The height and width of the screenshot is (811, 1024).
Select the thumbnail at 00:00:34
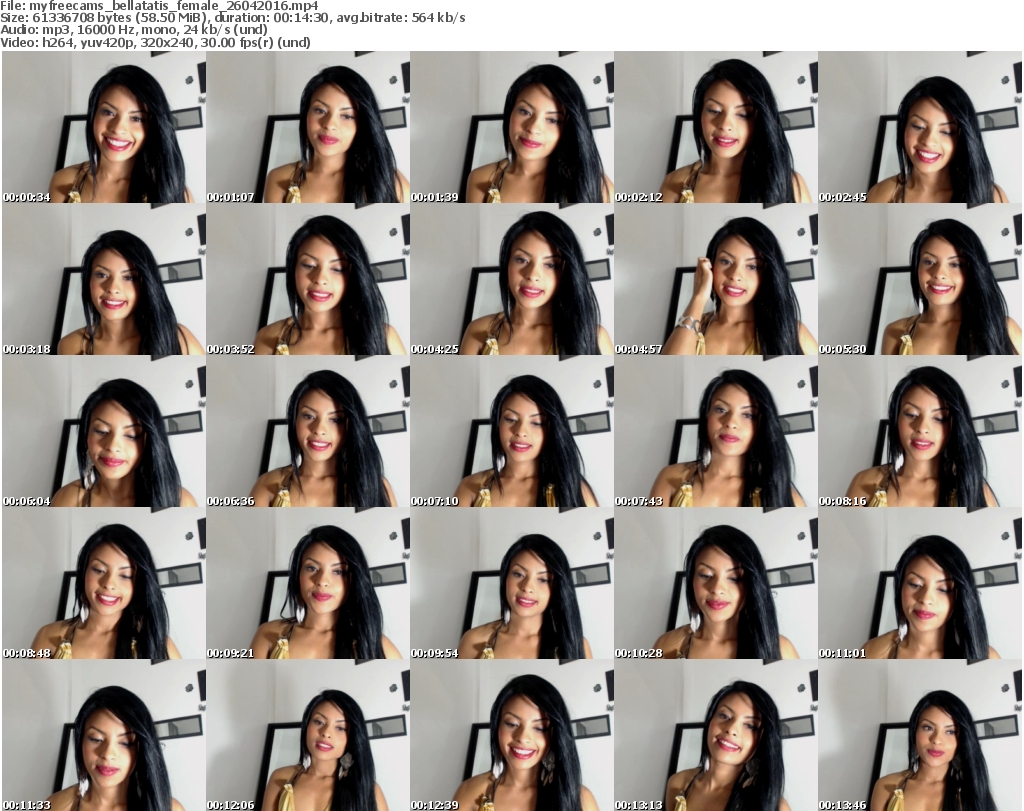[x=104, y=127]
